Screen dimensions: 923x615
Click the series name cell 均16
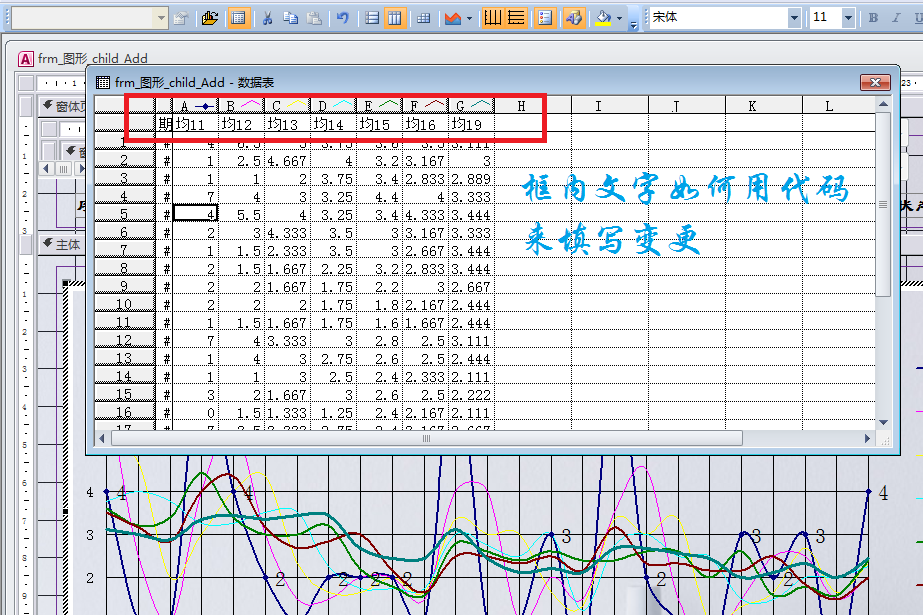(426, 124)
